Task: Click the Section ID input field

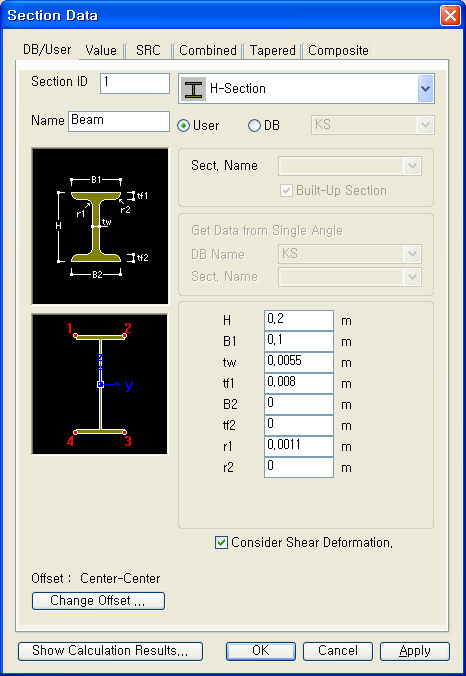Action: pos(135,83)
